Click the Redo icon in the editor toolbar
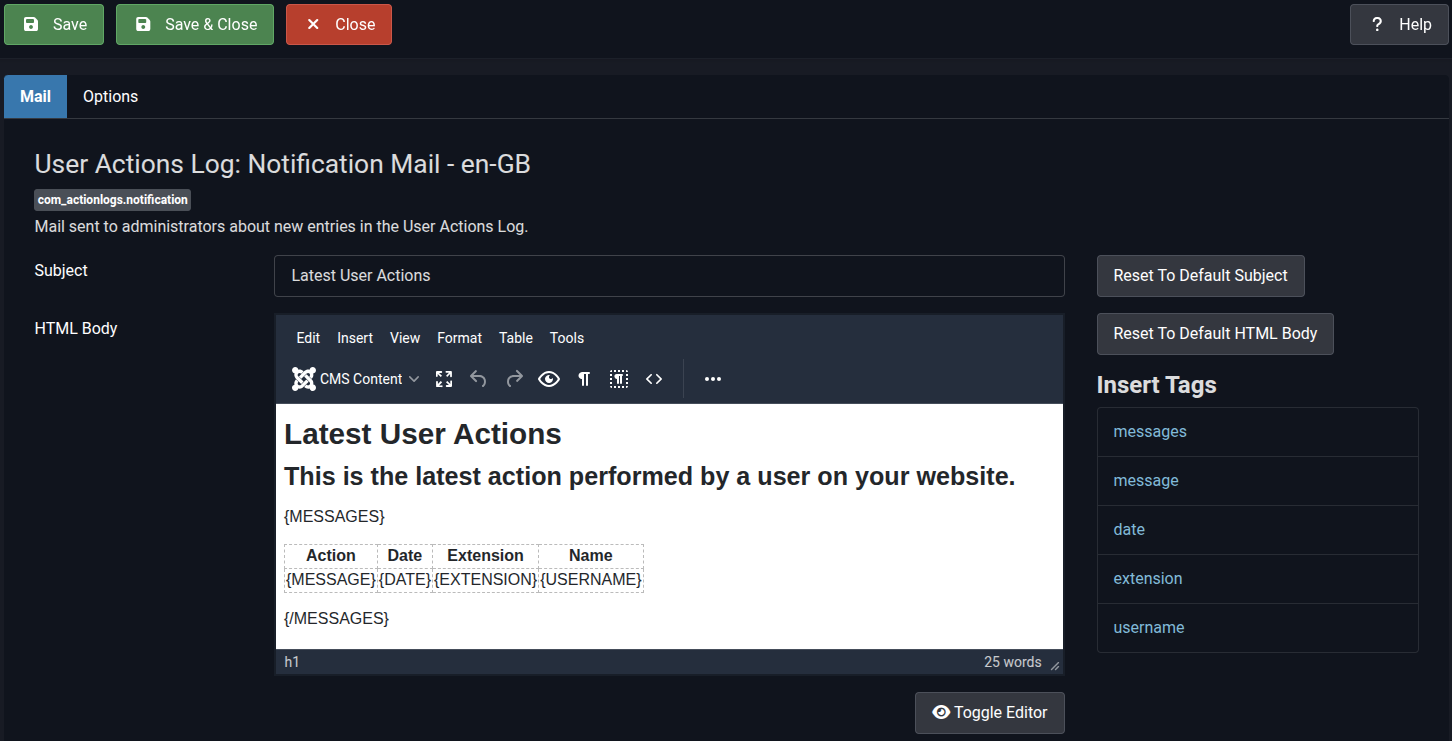This screenshot has height=741, width=1452. [513, 379]
